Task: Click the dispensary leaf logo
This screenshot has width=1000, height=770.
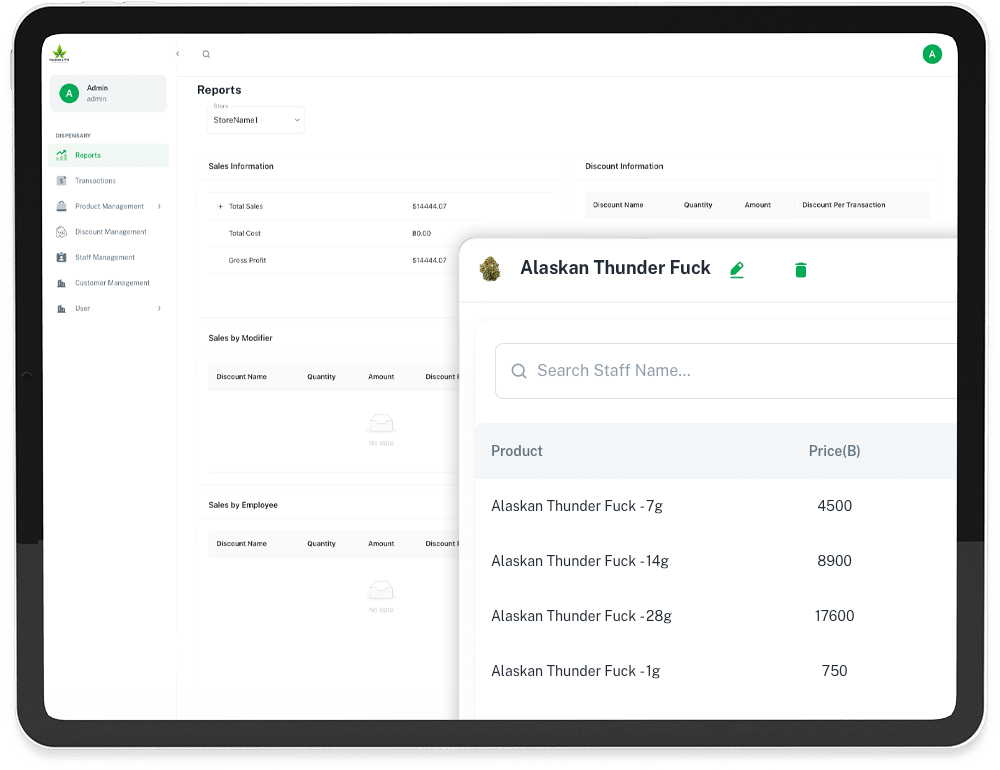Action: coord(60,54)
